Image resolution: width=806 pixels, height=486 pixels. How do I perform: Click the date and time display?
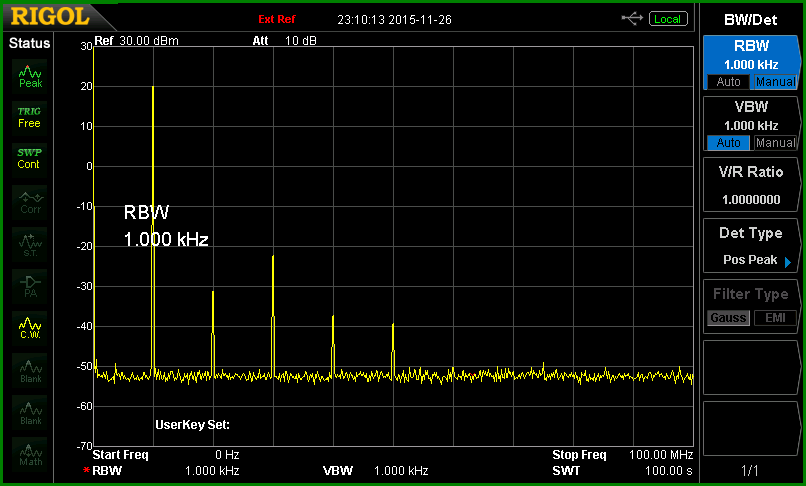click(394, 20)
